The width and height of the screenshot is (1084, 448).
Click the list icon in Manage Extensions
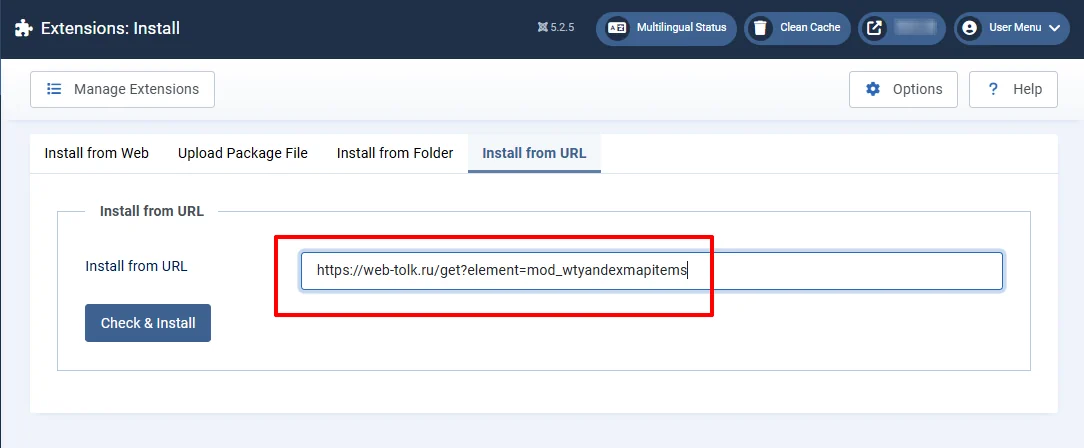(x=54, y=89)
